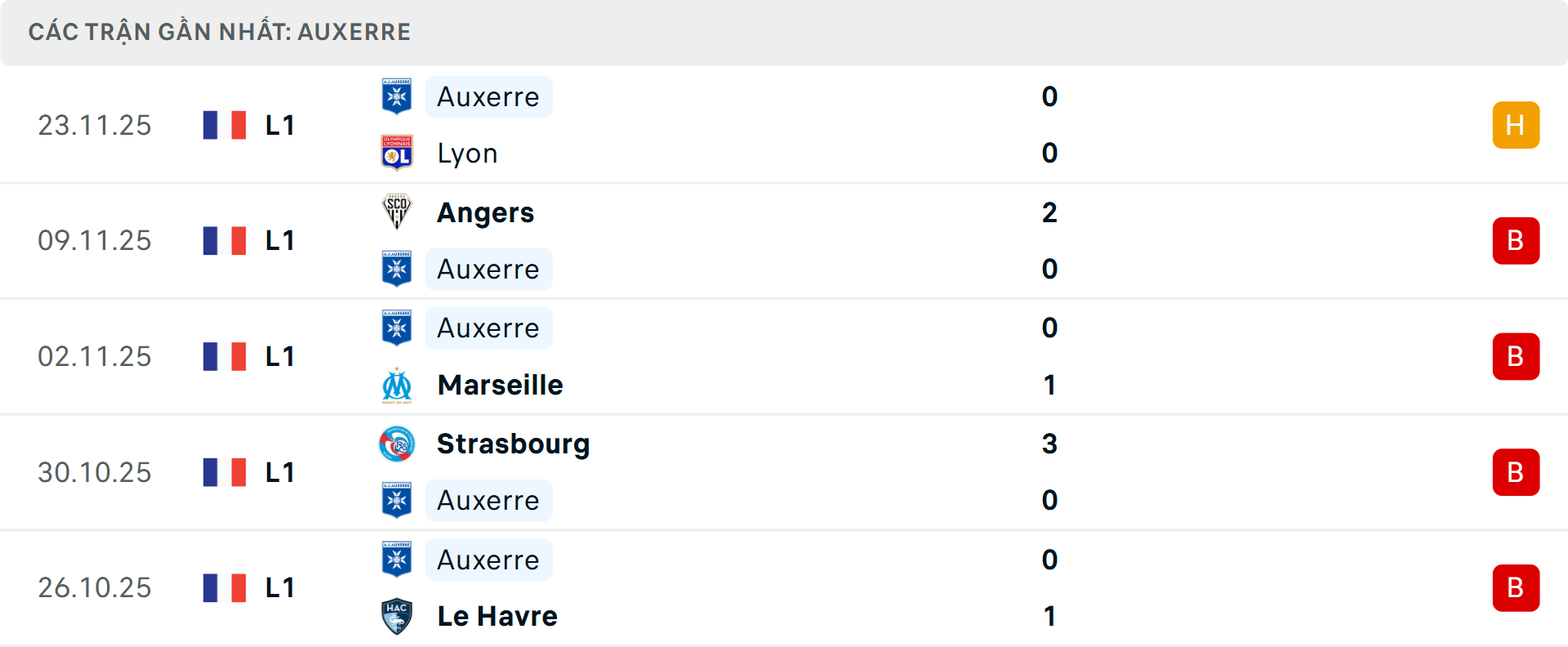The height and width of the screenshot is (647, 1568).
Task: Click the Angers SCO club crest
Action: point(397,212)
